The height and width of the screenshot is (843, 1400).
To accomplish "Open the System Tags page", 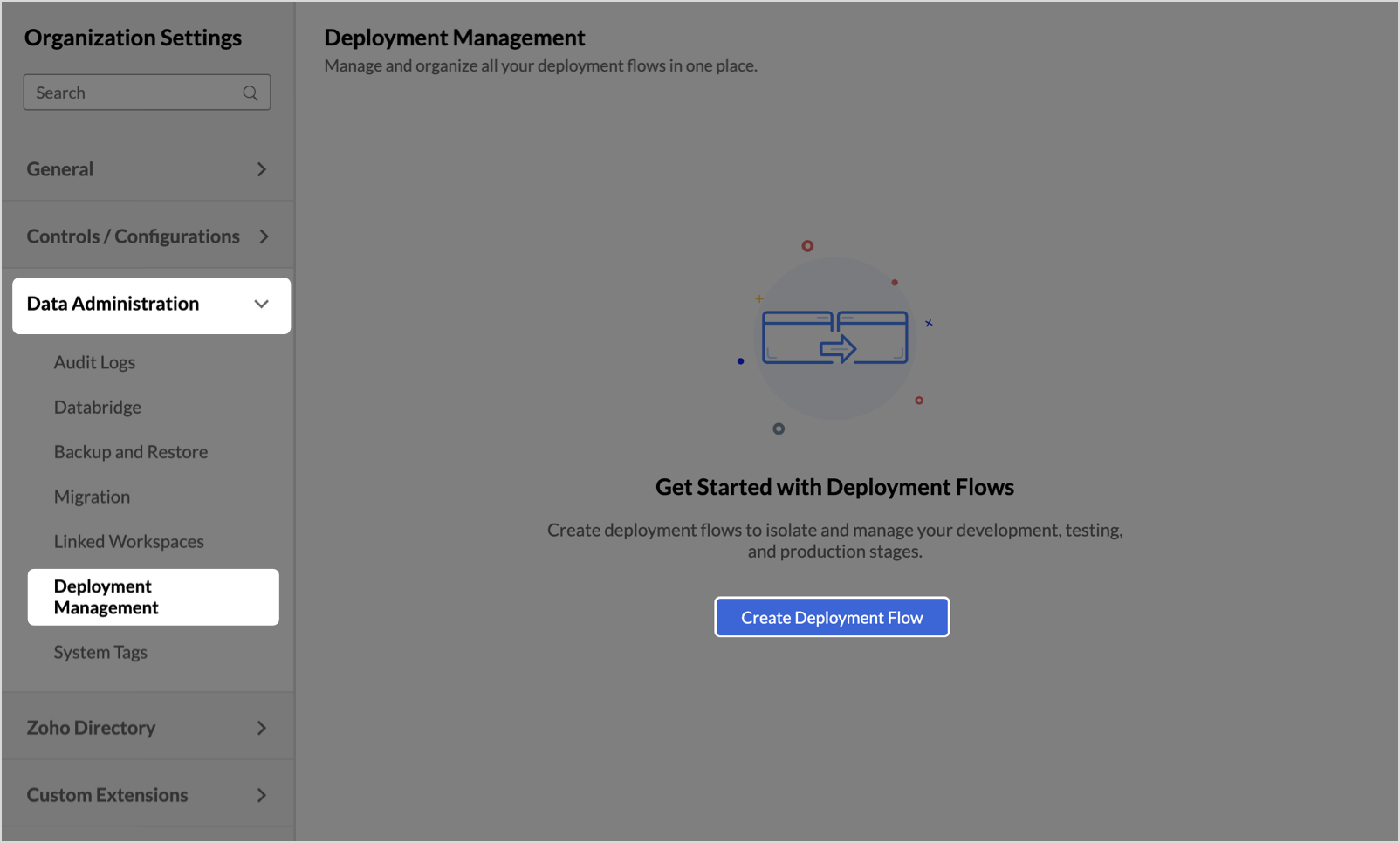I will click(100, 652).
